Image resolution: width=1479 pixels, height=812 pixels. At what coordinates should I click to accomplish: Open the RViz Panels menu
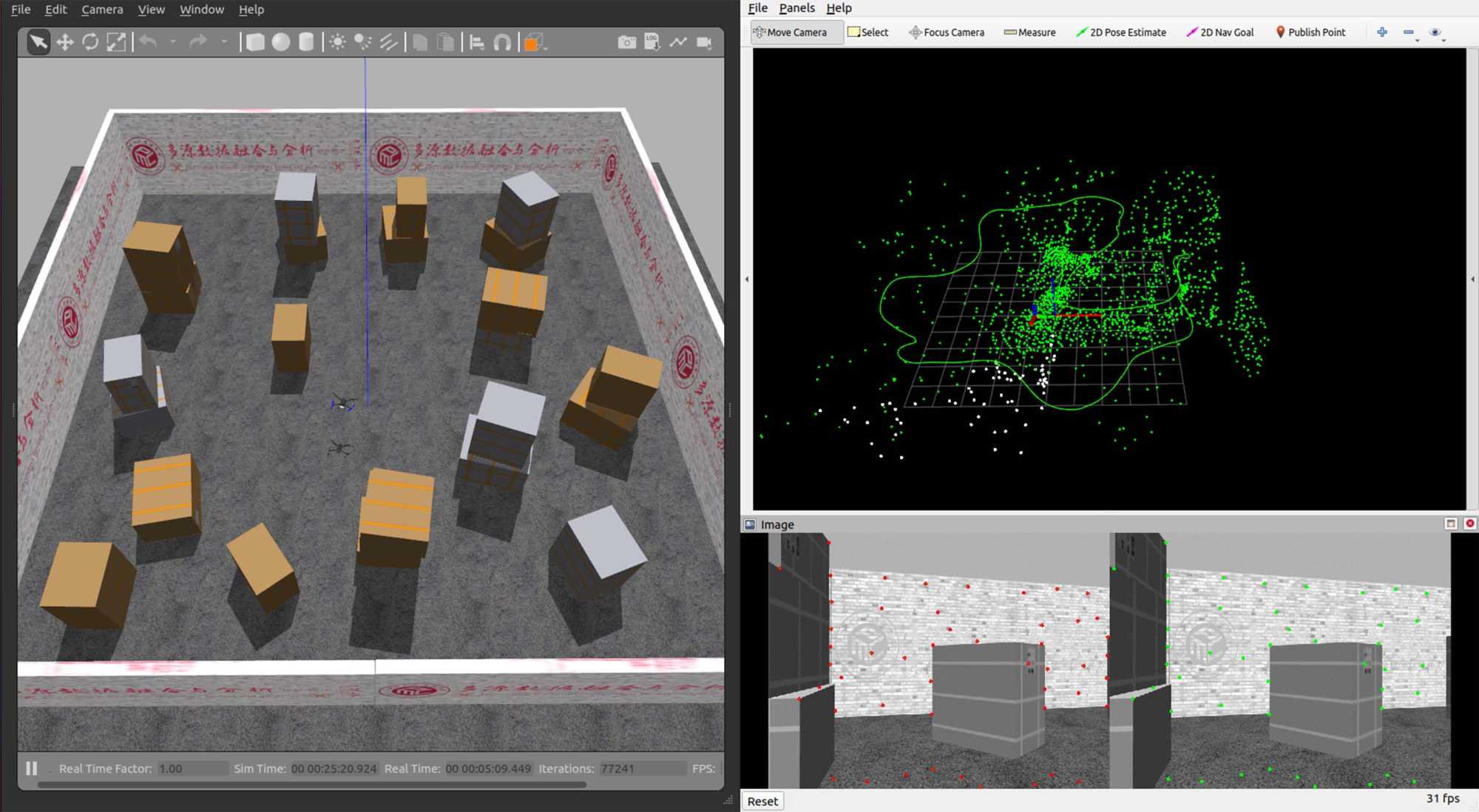pyautogui.click(x=796, y=8)
